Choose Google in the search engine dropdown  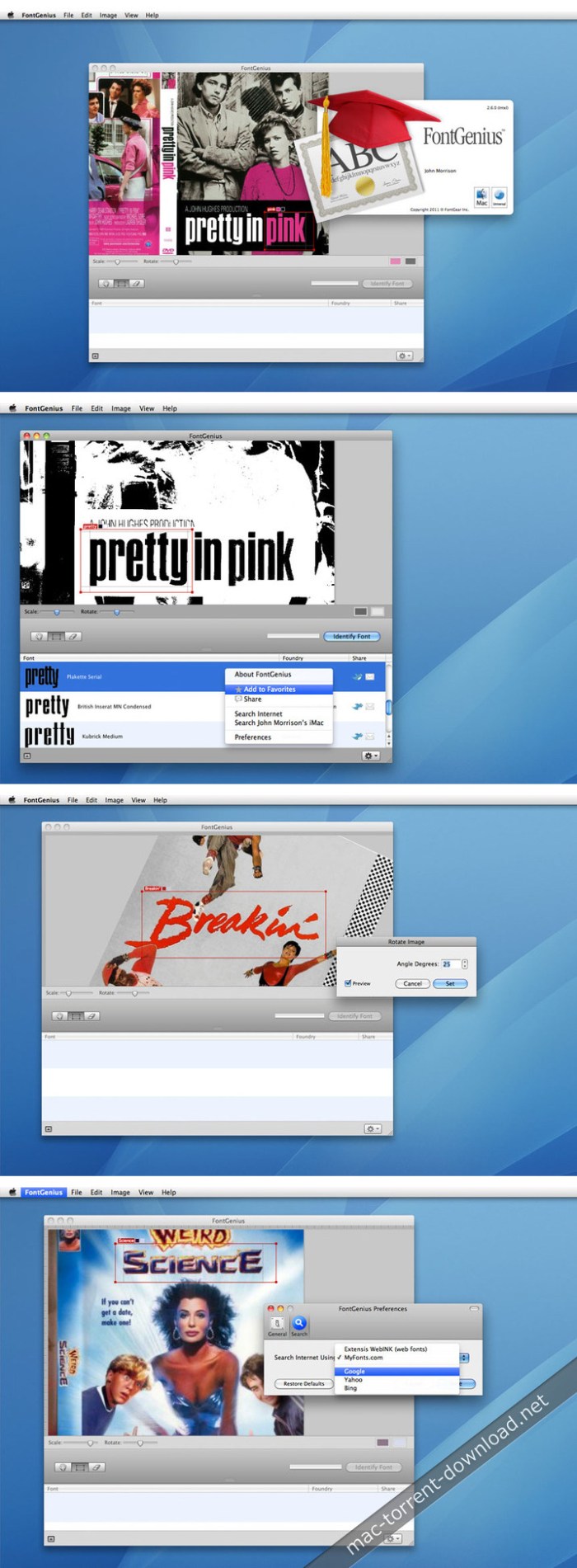pos(396,1371)
